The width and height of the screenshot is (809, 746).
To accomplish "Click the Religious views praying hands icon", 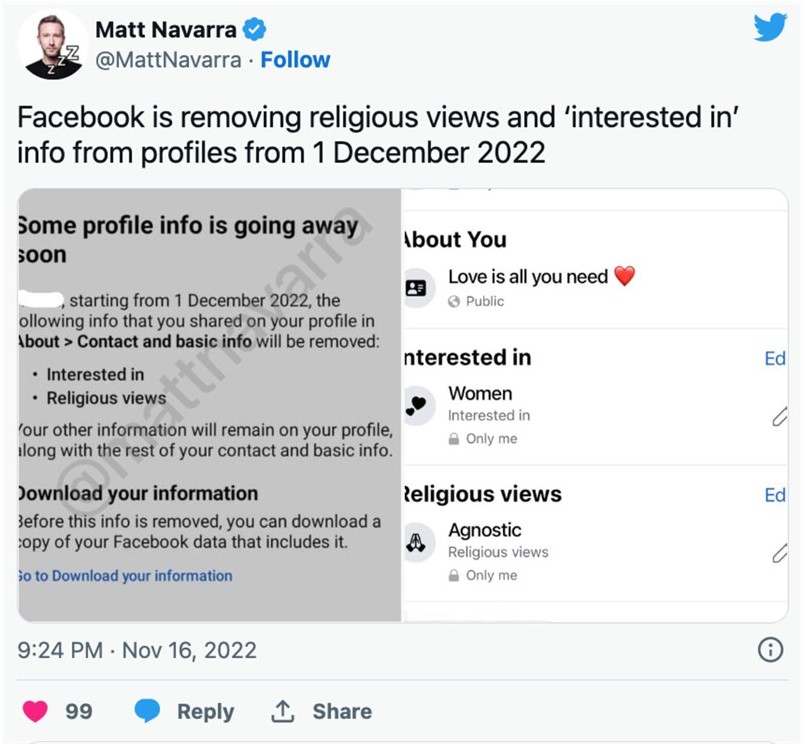I will pos(417,542).
